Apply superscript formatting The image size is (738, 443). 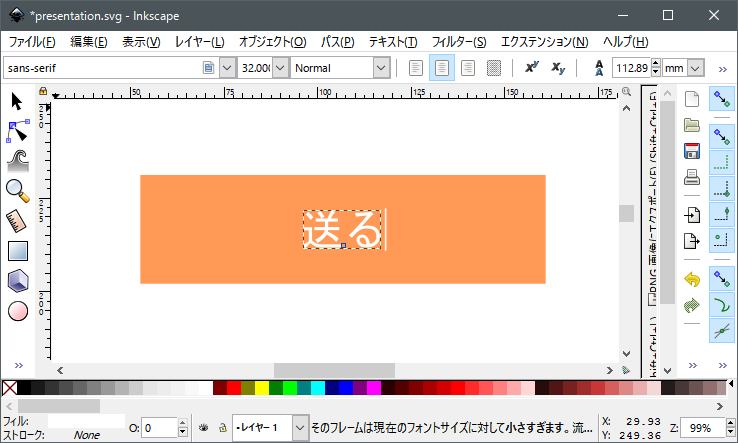532,68
